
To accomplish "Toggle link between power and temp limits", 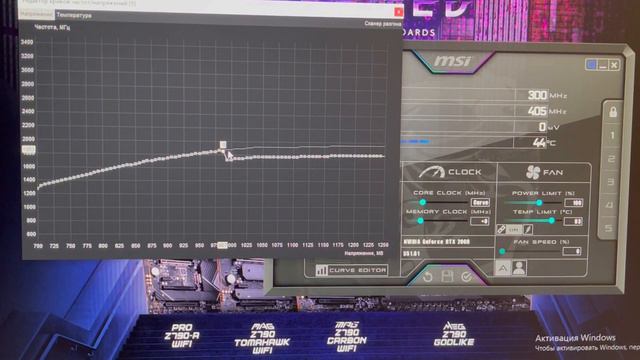I will coord(501,229).
